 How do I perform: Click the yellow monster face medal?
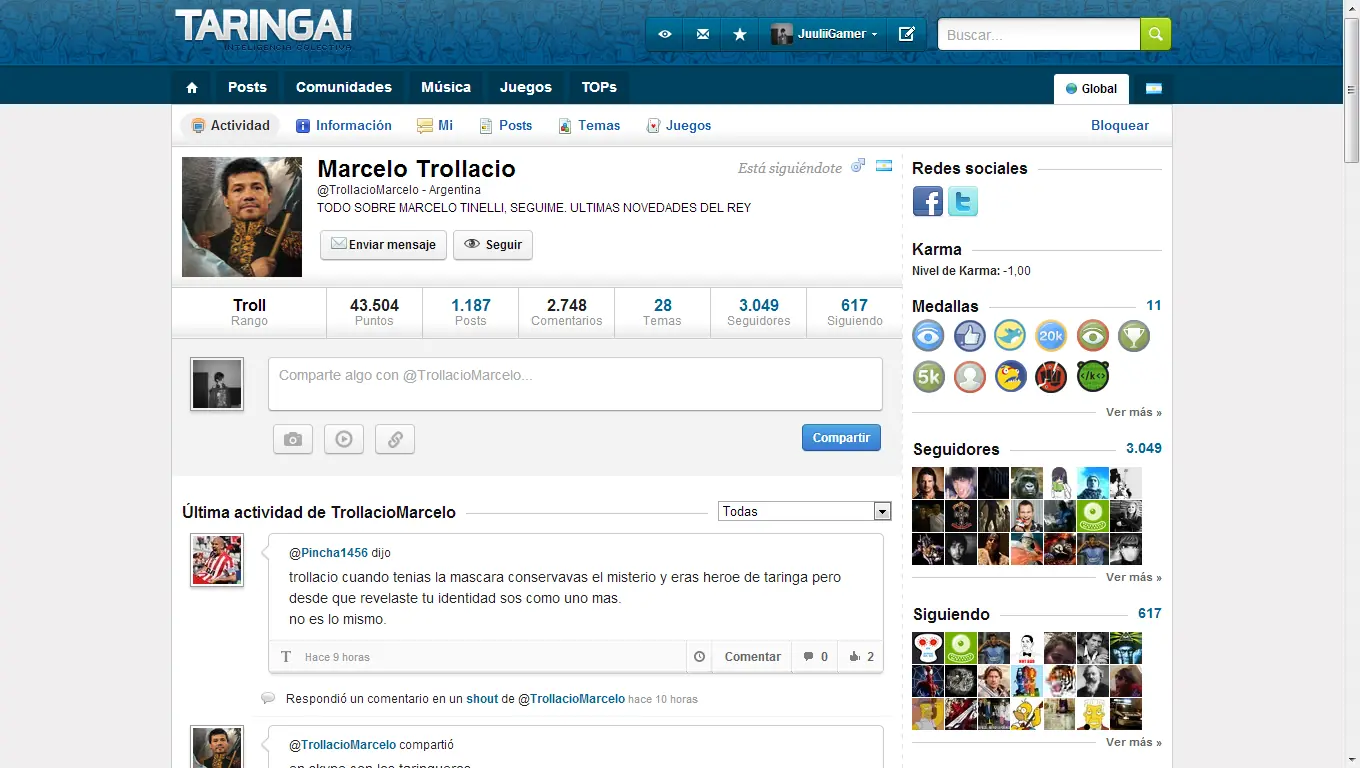coord(1011,376)
